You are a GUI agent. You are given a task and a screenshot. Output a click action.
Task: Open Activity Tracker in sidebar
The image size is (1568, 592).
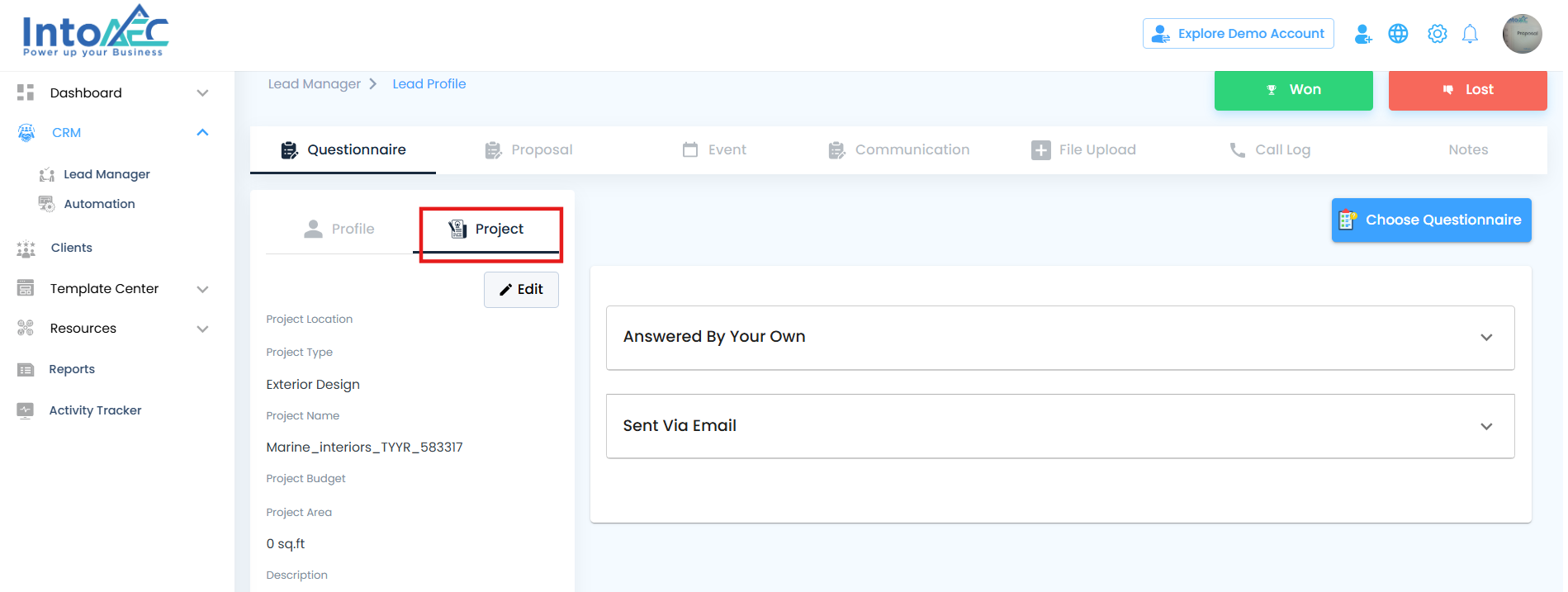[95, 410]
